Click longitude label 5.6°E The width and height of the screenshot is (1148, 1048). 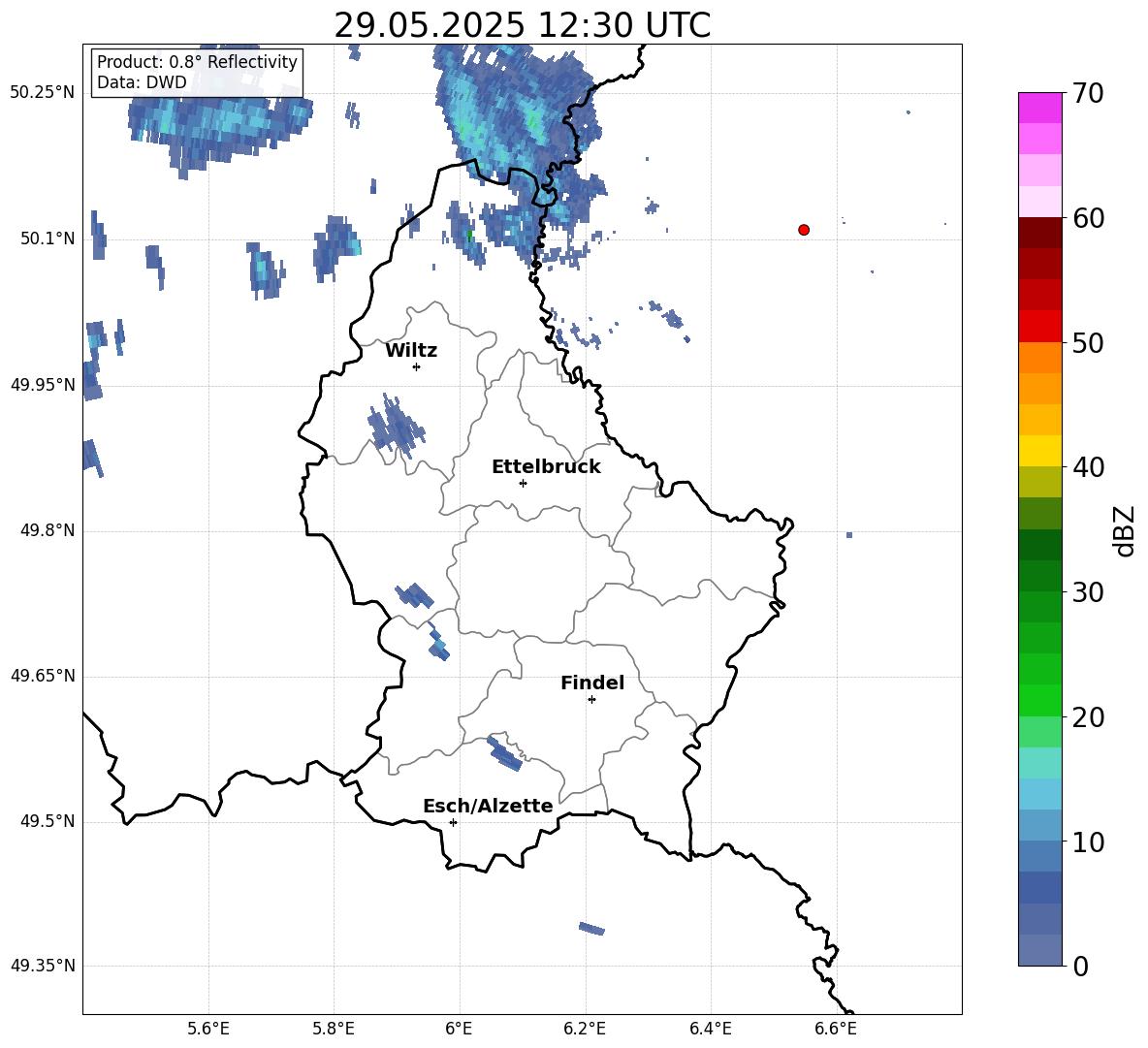[208, 1029]
